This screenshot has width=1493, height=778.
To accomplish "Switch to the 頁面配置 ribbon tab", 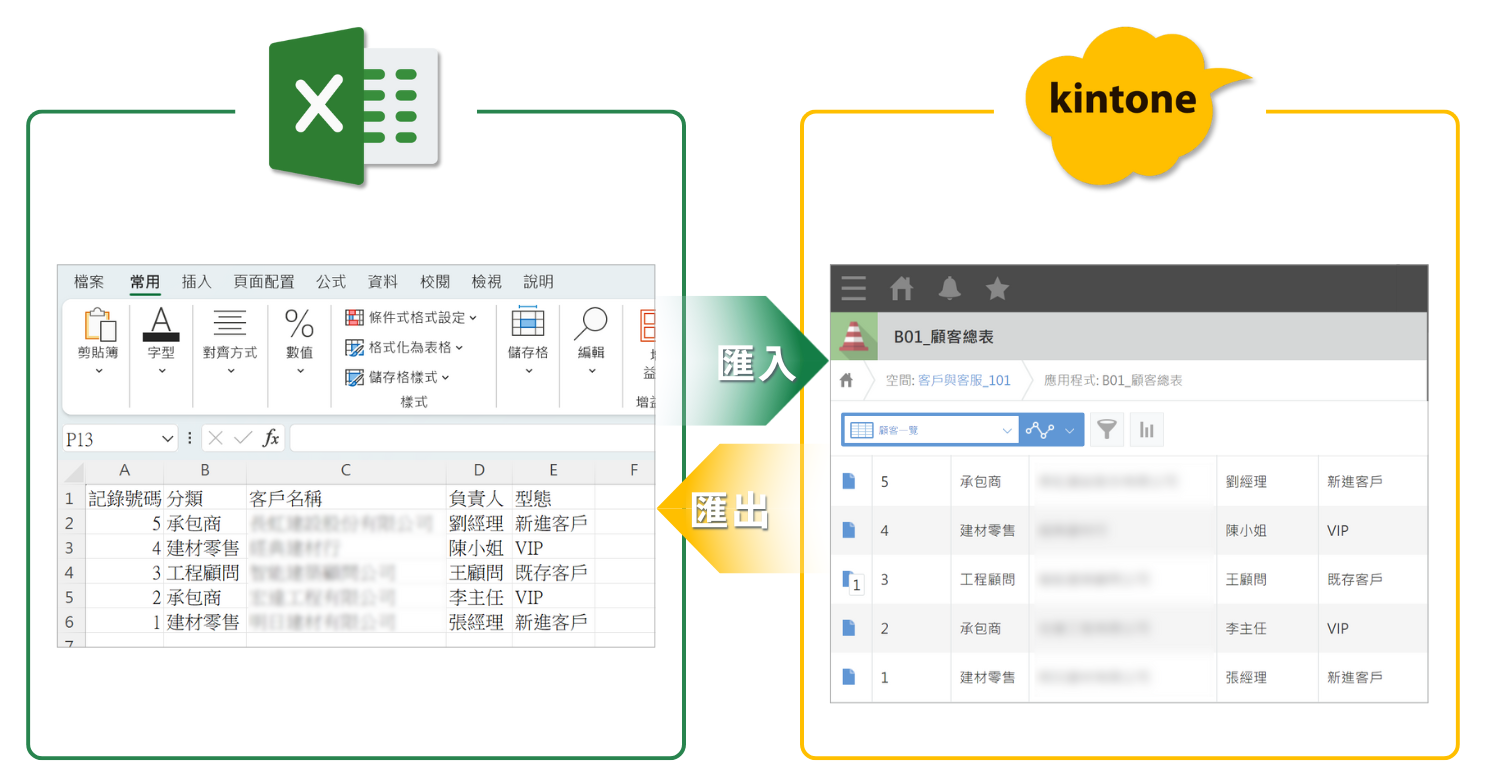I will (264, 282).
